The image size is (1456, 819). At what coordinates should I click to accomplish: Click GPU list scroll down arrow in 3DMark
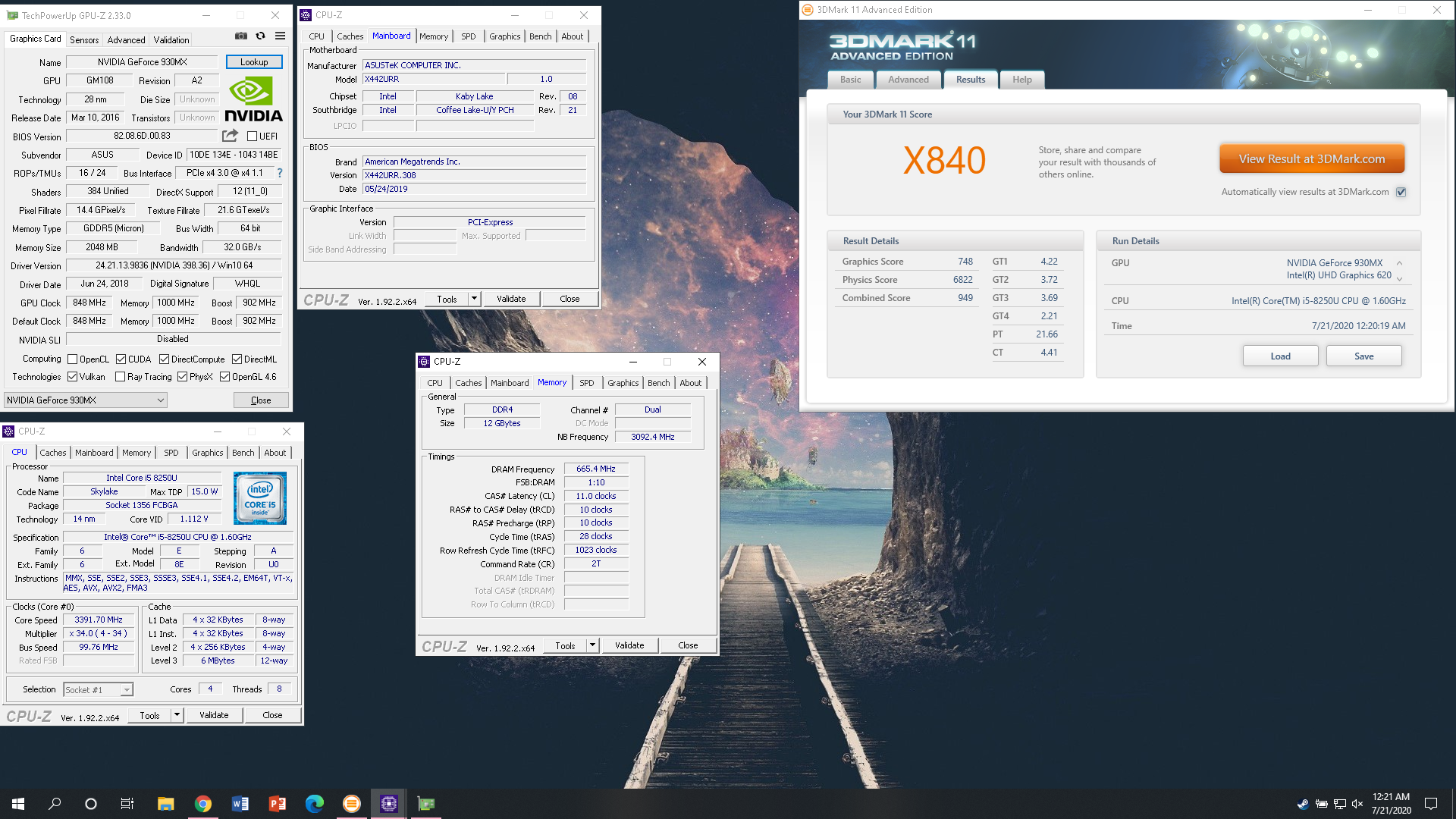tap(1399, 278)
